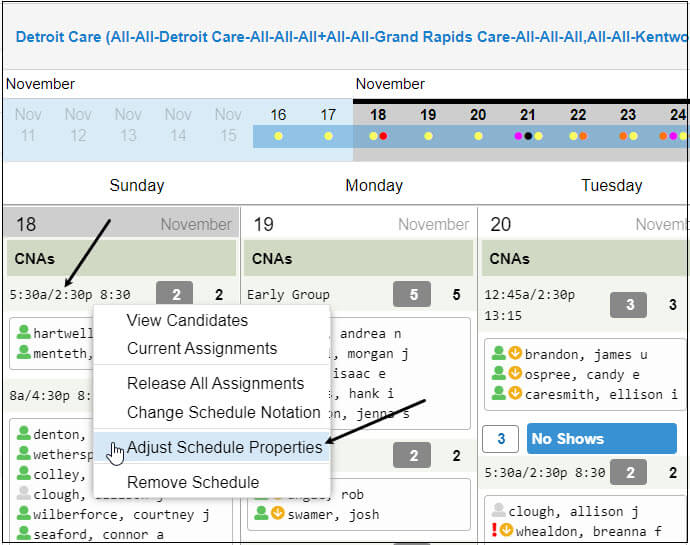Choose View Candidates from context menu
This screenshot has width=690, height=545.
pos(187,320)
